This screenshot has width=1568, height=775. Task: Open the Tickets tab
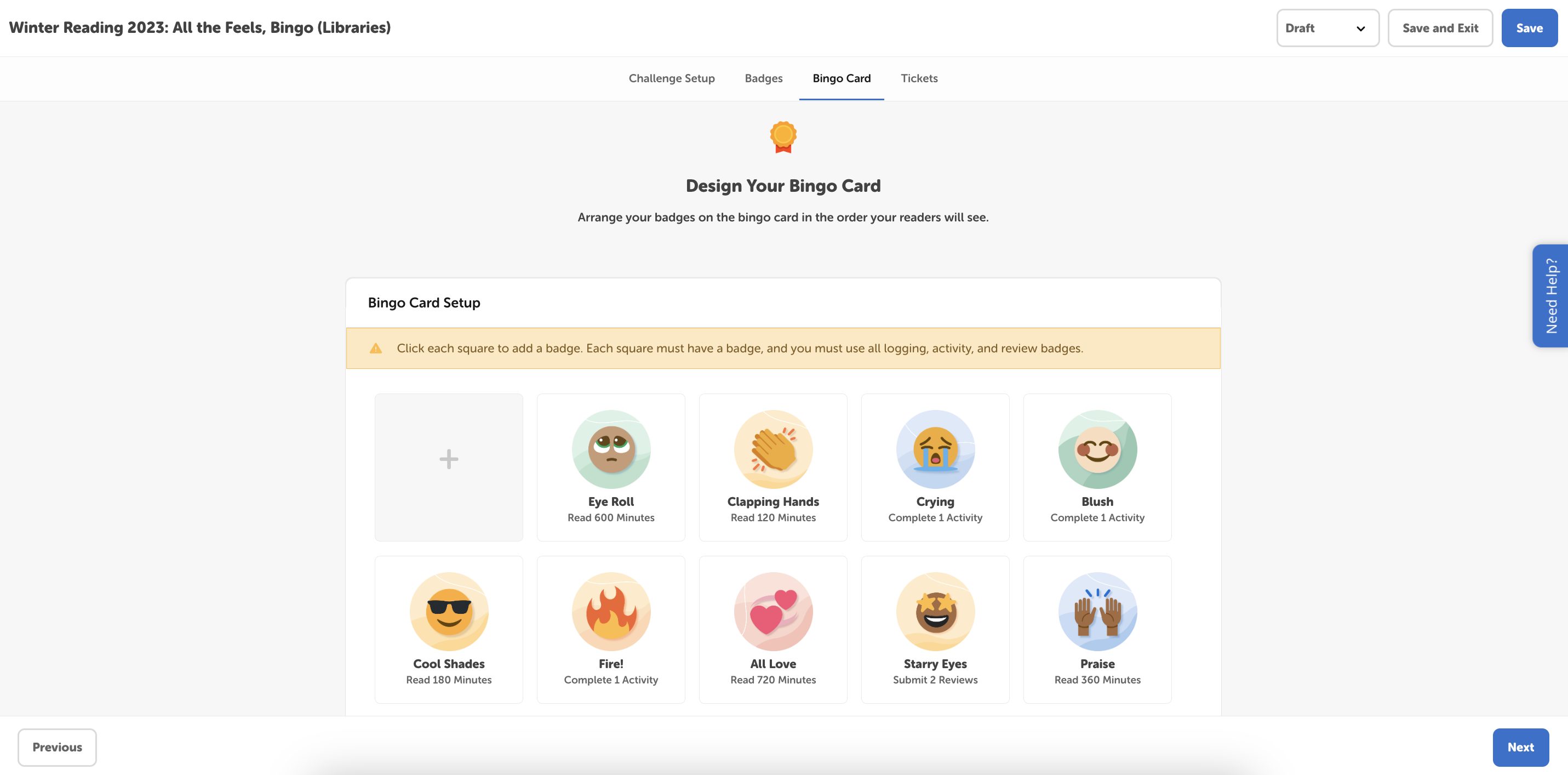tap(919, 78)
